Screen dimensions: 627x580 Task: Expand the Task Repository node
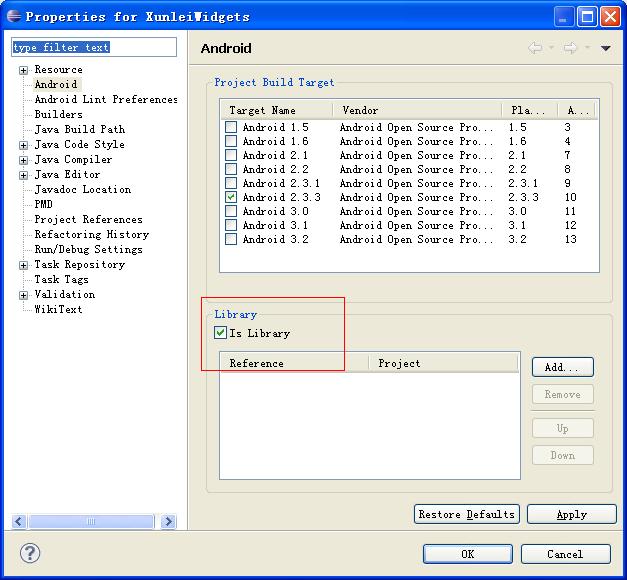pos(24,265)
